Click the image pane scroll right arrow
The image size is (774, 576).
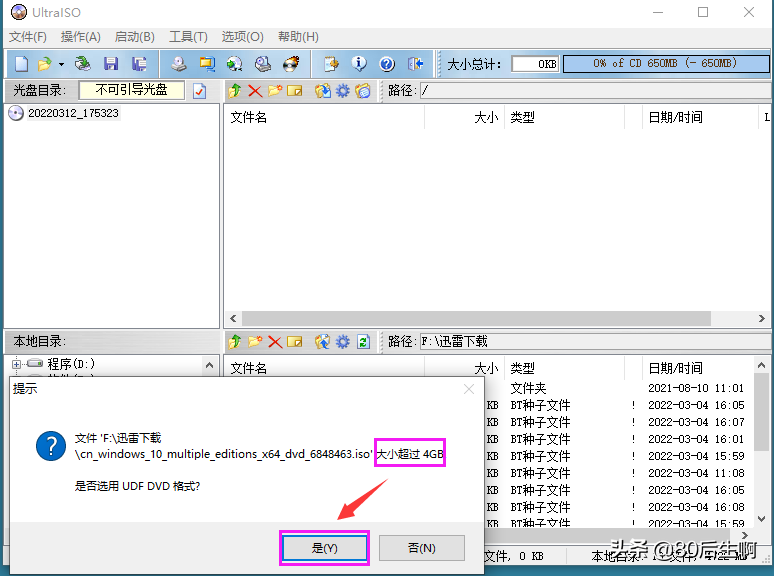762,318
